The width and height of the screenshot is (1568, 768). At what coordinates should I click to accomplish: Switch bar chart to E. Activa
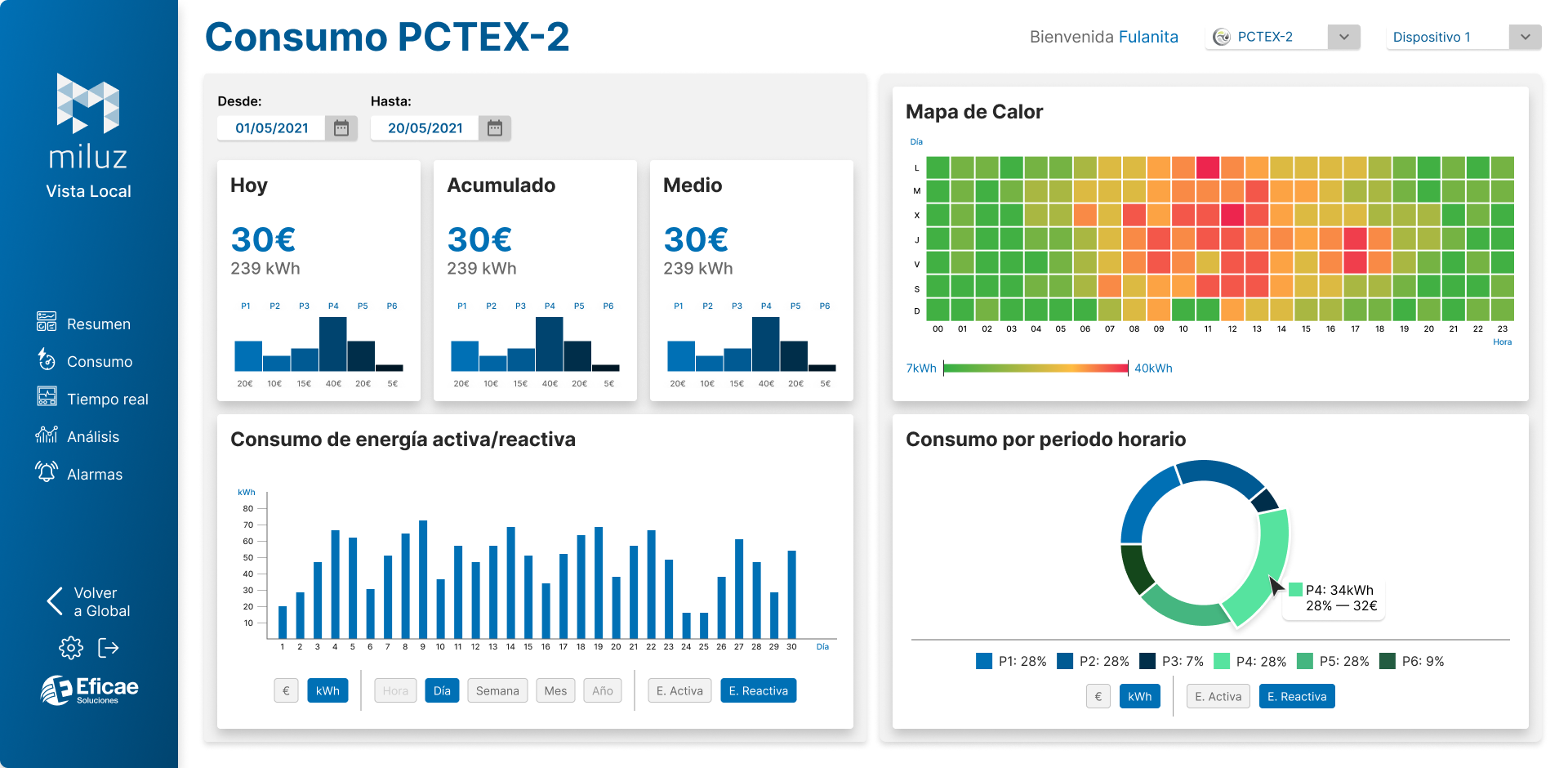(679, 691)
